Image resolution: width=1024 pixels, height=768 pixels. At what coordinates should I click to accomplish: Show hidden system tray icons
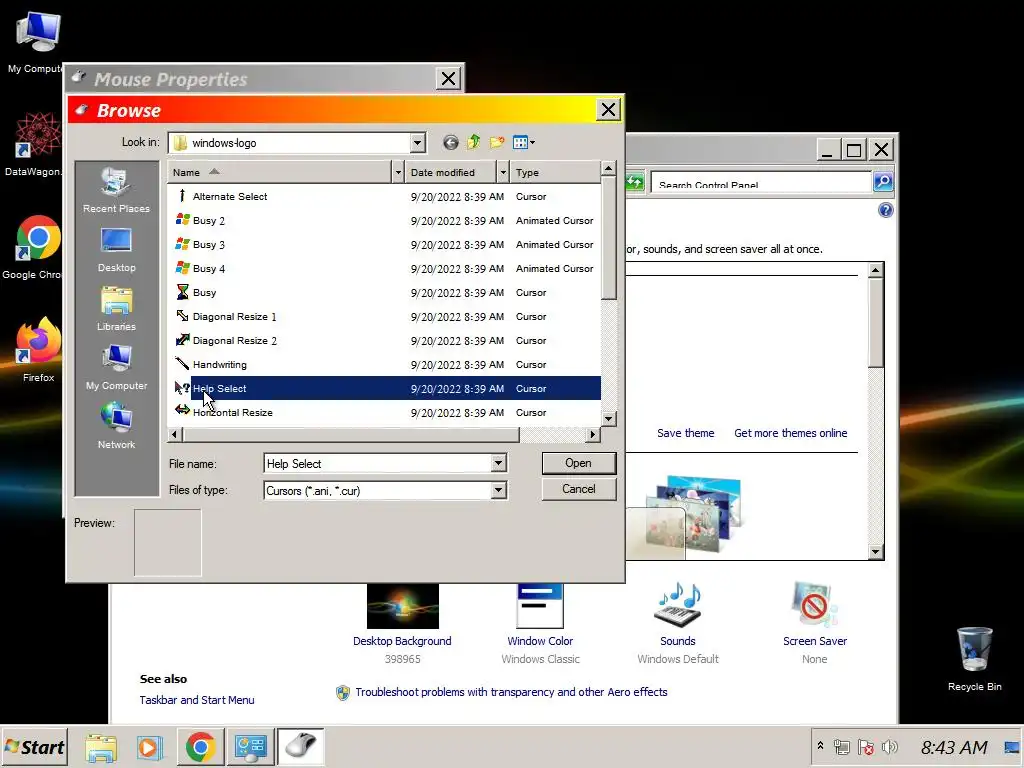tap(820, 746)
